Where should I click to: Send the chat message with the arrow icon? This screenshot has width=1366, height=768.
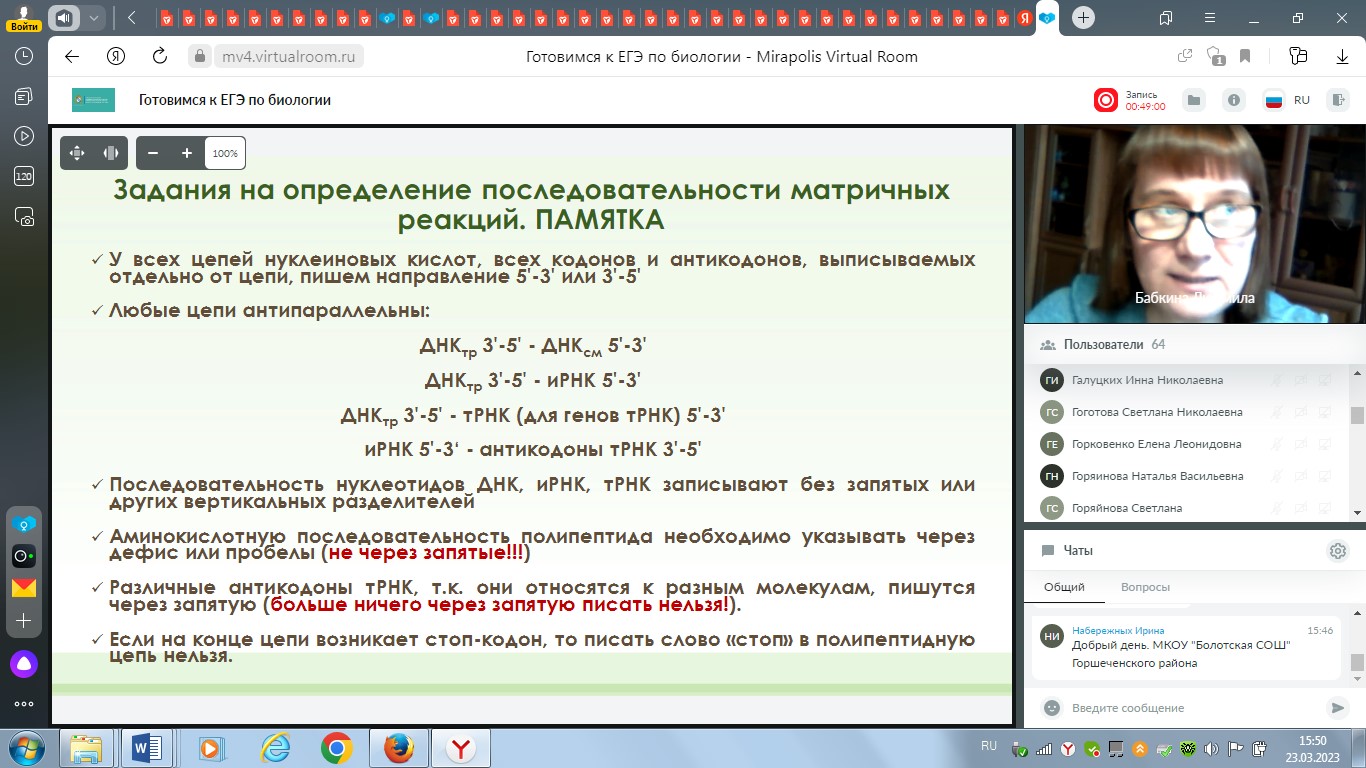pos(1337,708)
